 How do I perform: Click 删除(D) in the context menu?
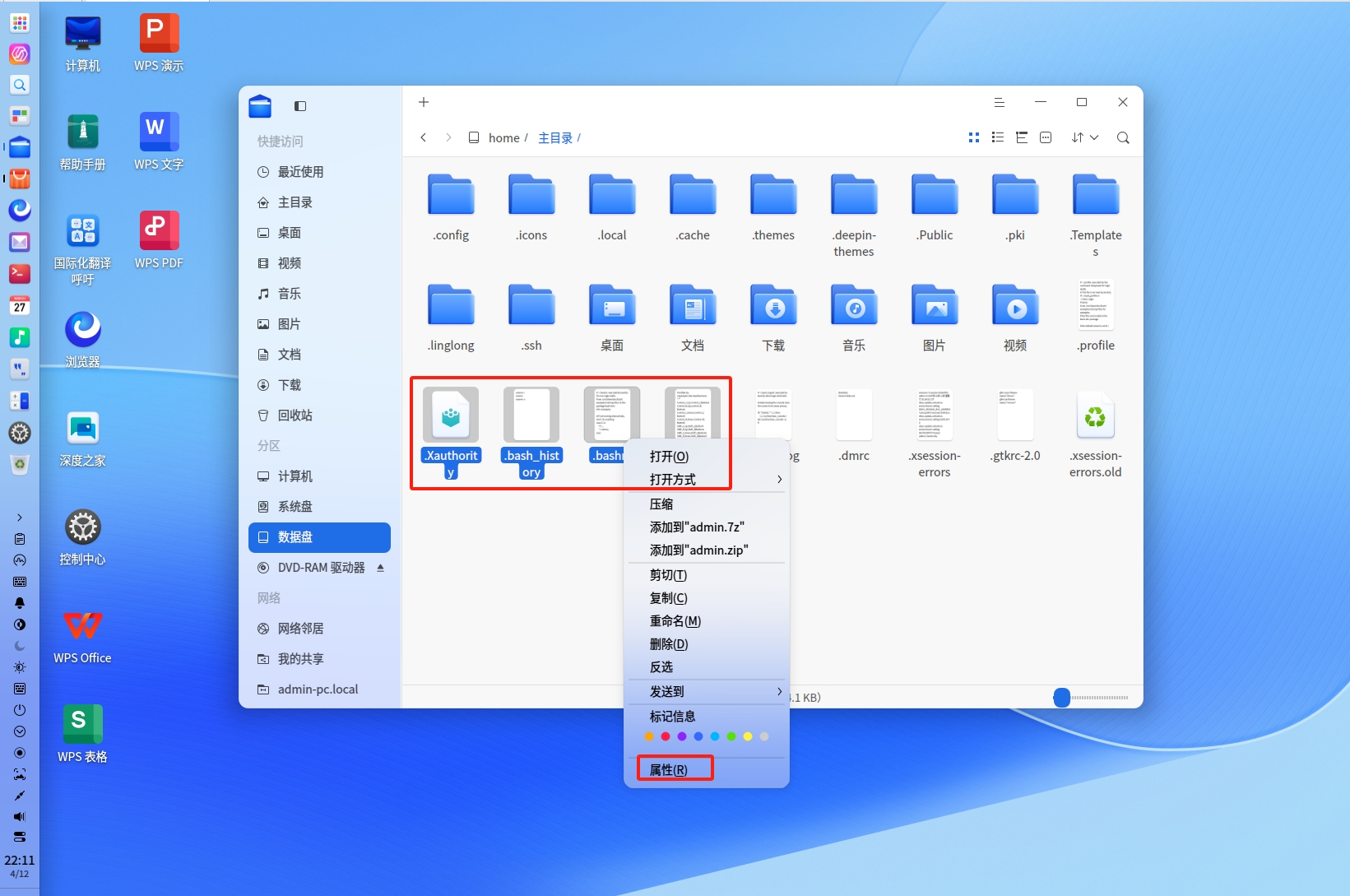(707, 643)
